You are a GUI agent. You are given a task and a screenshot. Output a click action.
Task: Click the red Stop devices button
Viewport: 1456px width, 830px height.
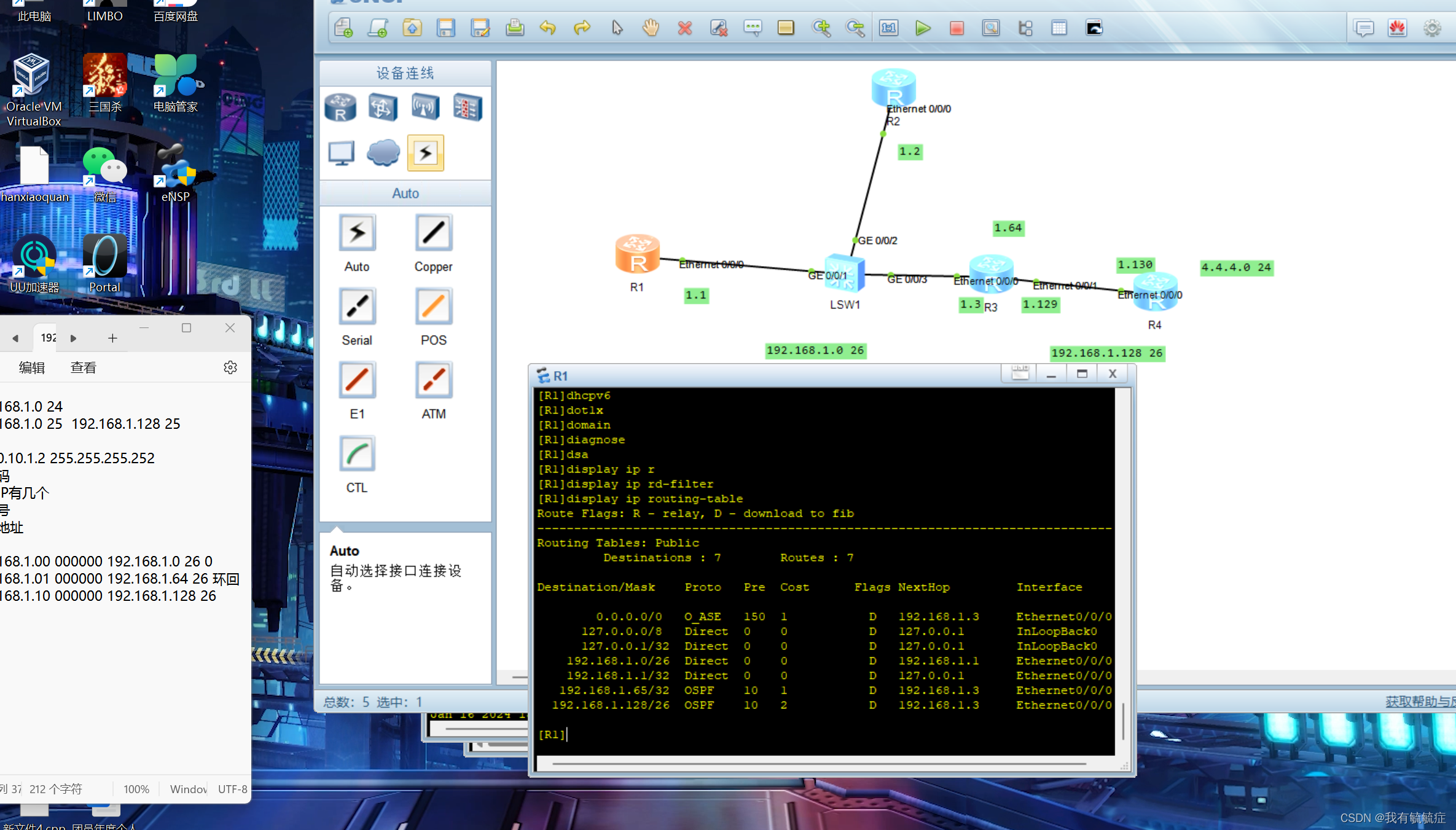pos(957,28)
